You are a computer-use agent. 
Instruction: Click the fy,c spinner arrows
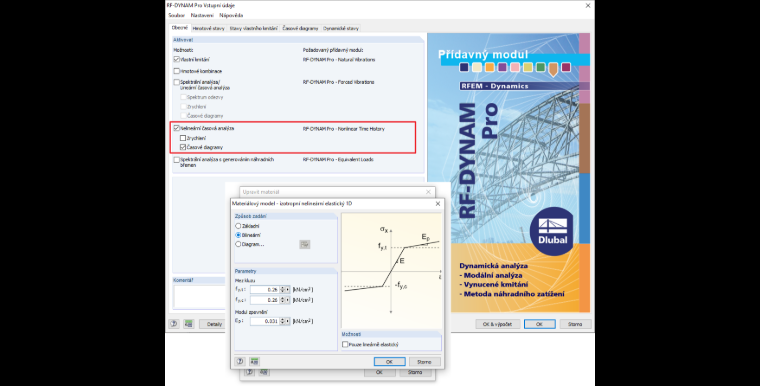(283, 300)
